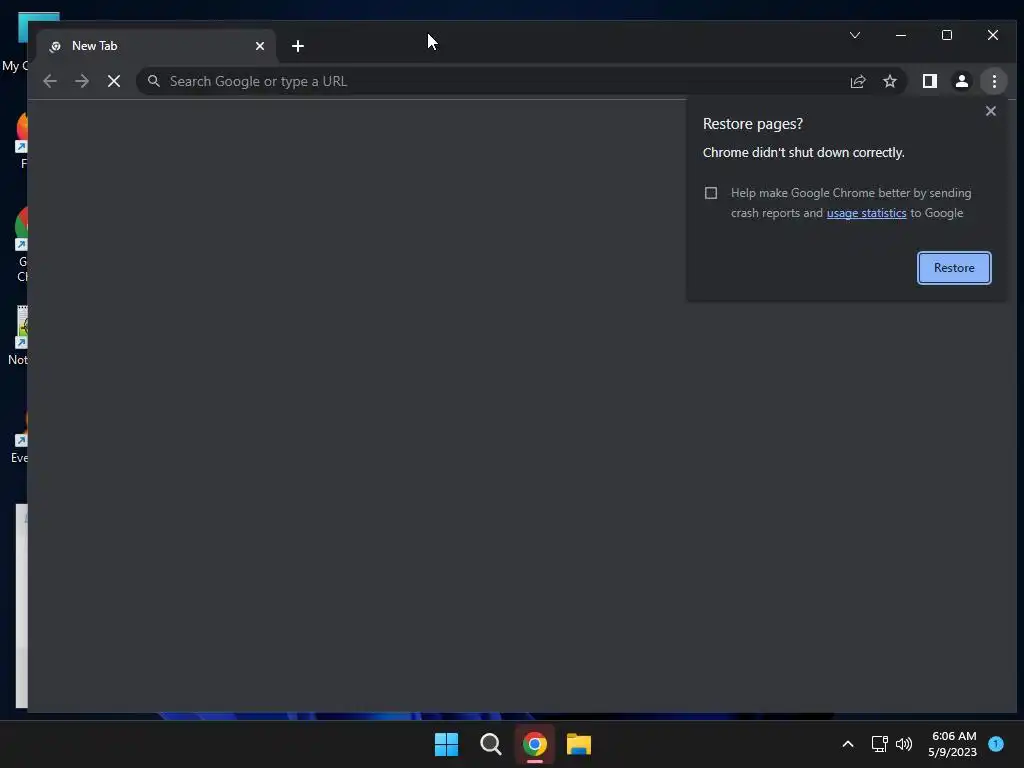Click the search magnifier in address bar
The width and height of the screenshot is (1024, 768).
(x=153, y=81)
